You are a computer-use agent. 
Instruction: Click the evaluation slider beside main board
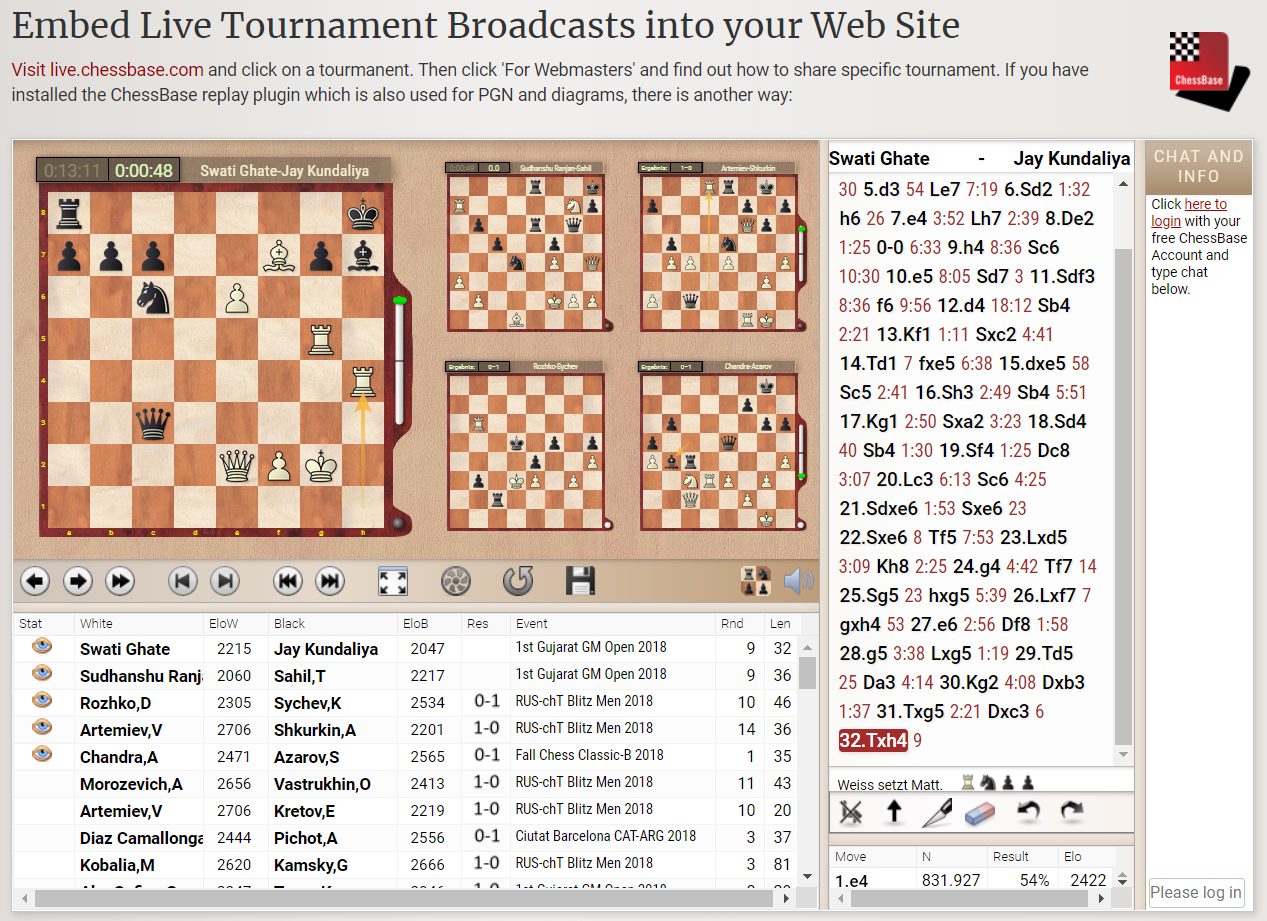pyautogui.click(x=400, y=360)
